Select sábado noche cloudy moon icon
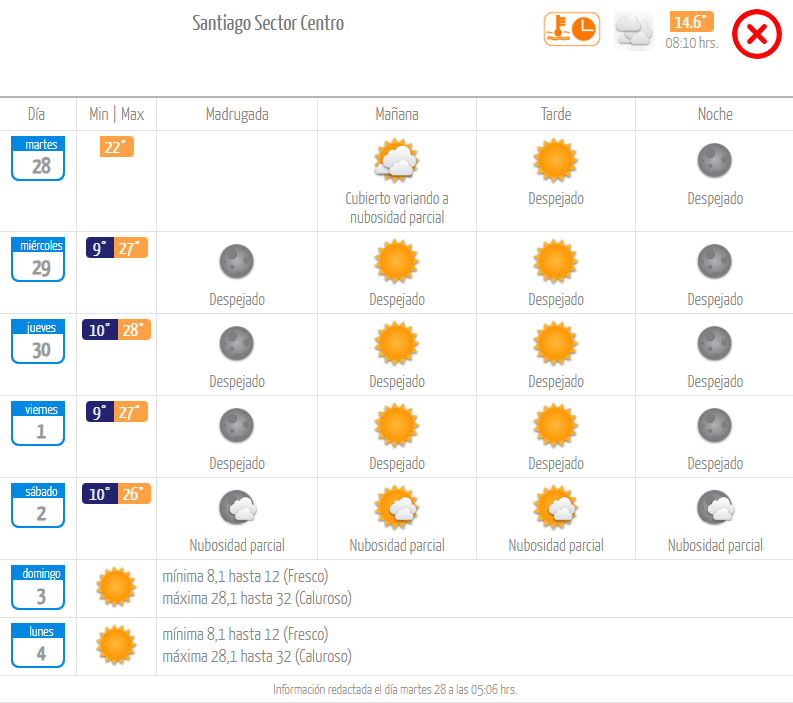 [715, 507]
